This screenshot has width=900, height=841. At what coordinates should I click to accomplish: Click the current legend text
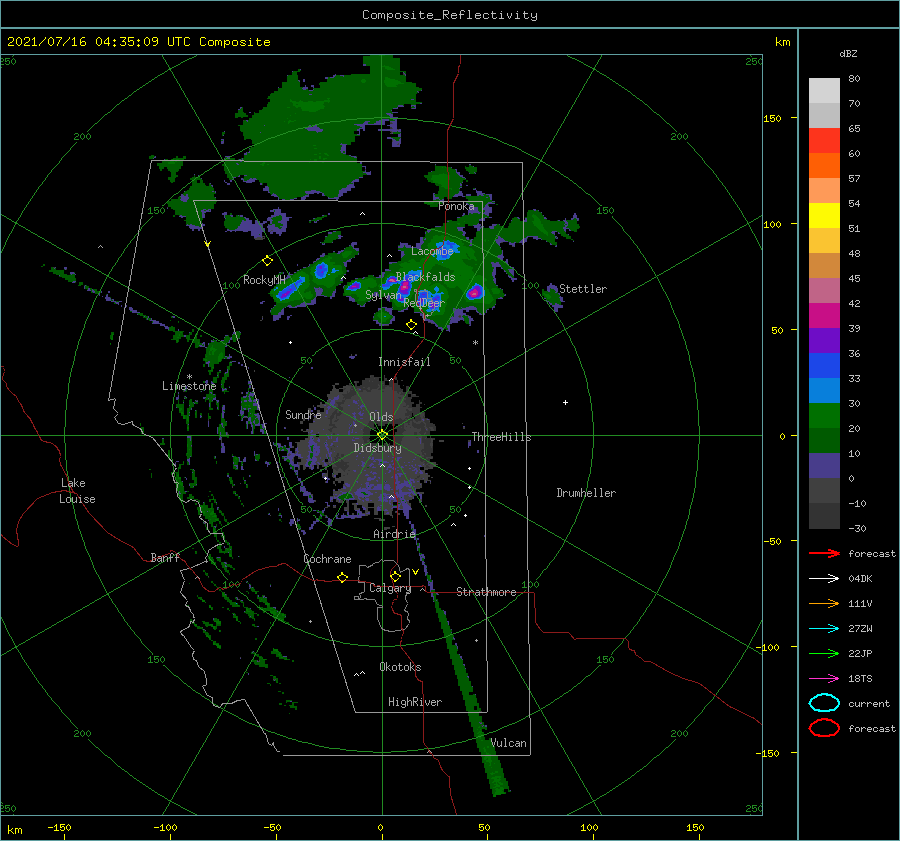pos(869,703)
